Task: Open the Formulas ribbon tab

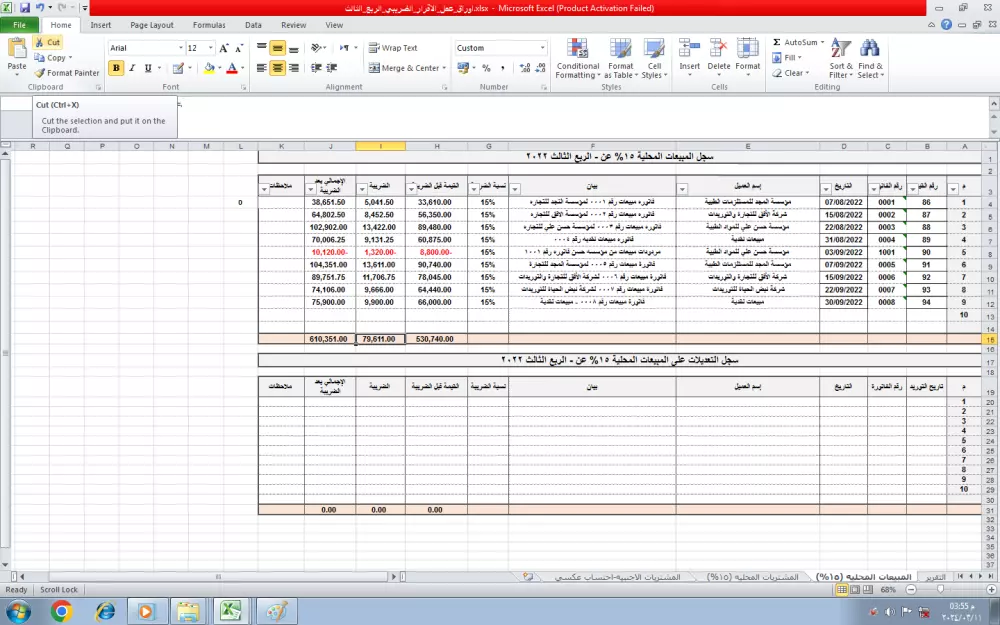Action: [x=205, y=25]
